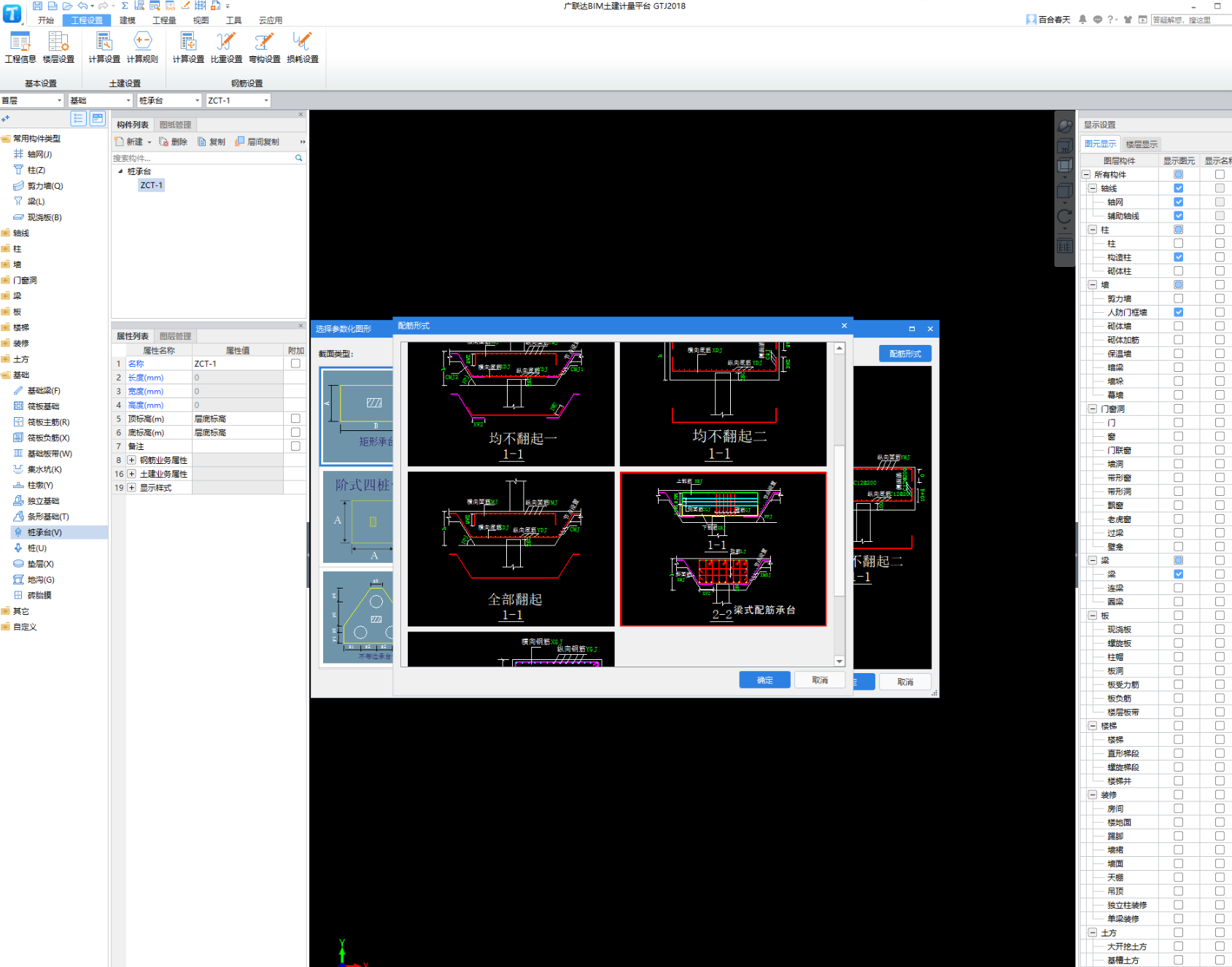Open 计算设置 in 土建设置 group
This screenshot has width=1232, height=967.
104,47
